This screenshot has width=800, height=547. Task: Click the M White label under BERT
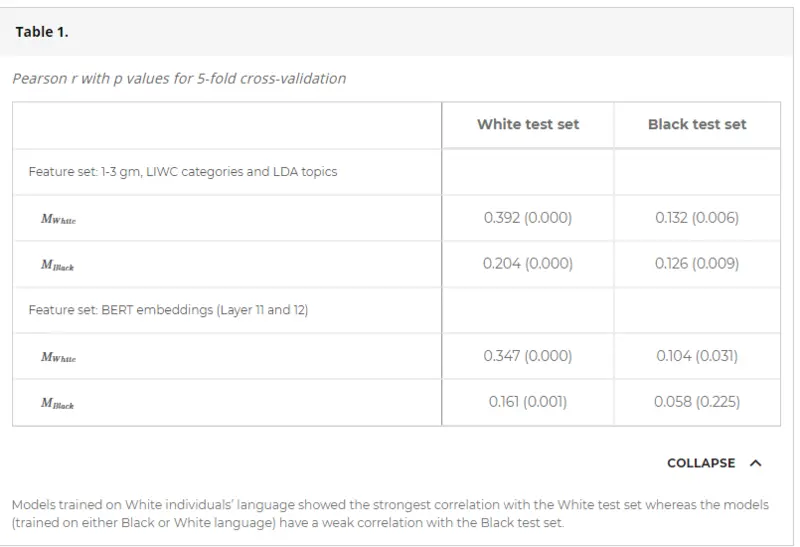click(x=58, y=357)
